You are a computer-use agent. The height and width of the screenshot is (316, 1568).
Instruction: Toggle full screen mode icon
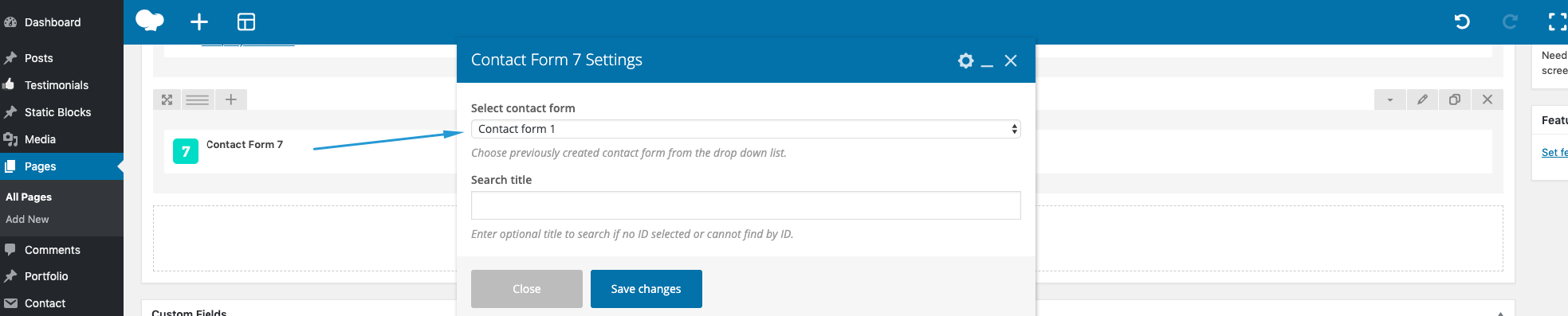click(x=1558, y=21)
